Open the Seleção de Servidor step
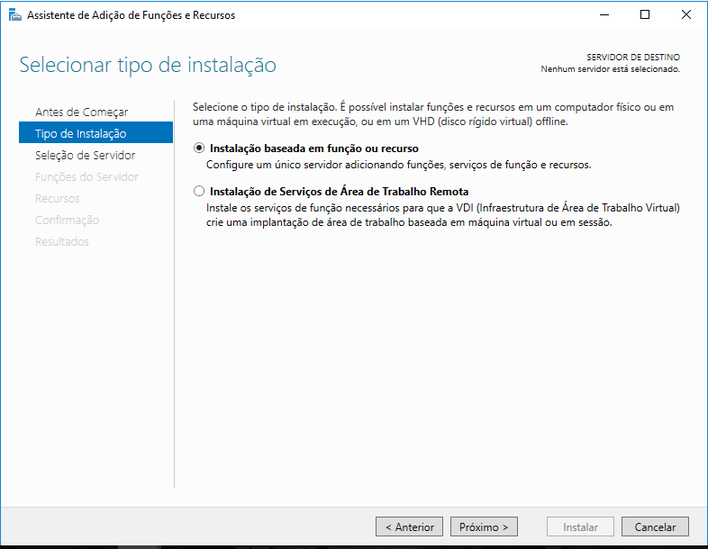Image resolution: width=708 pixels, height=549 pixels. 85,155
